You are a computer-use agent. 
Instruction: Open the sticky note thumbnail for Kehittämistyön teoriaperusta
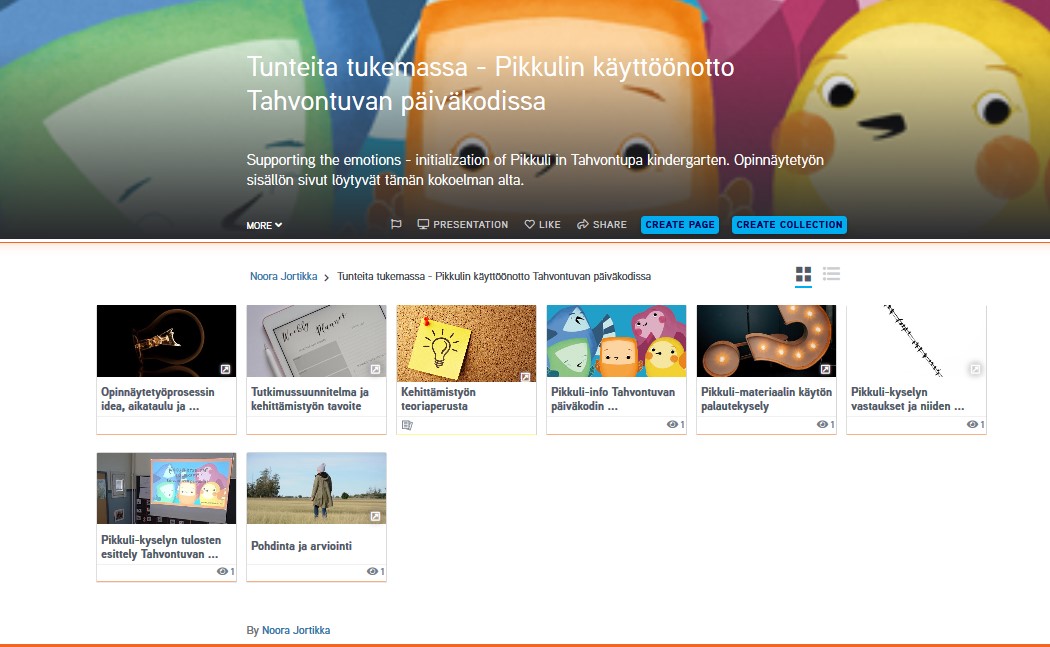[x=467, y=343]
